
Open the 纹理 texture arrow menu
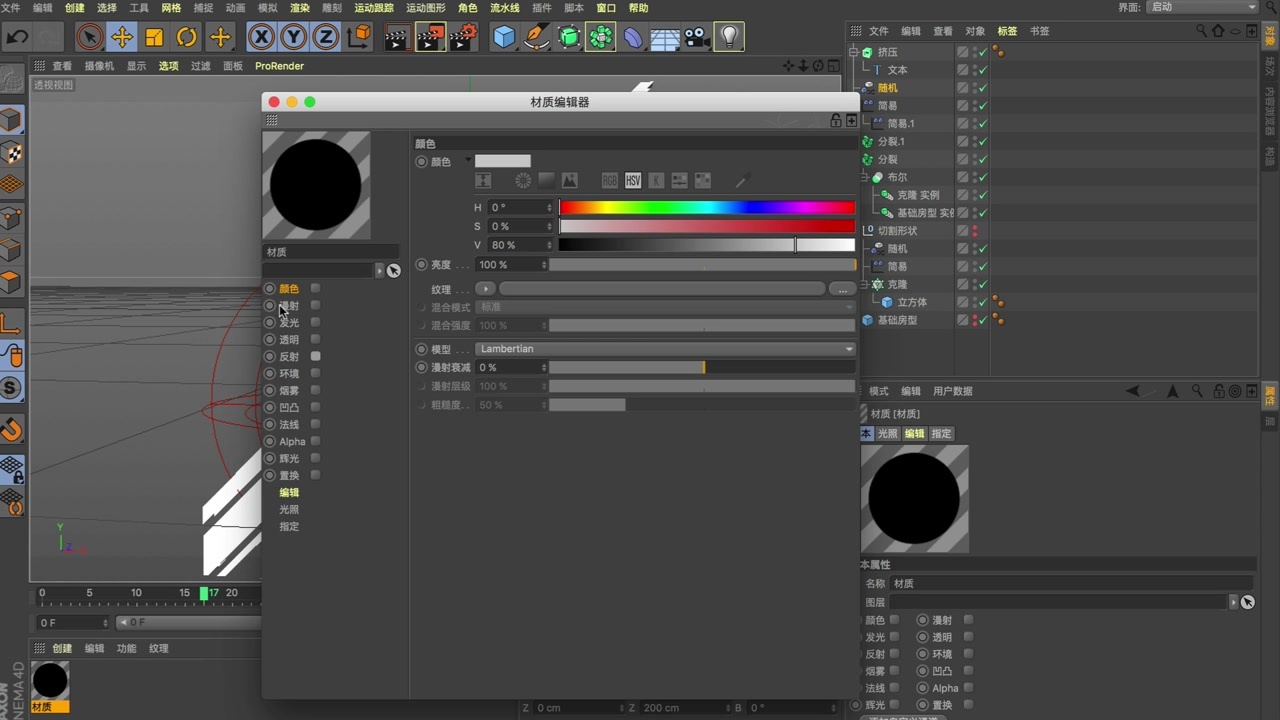point(485,289)
